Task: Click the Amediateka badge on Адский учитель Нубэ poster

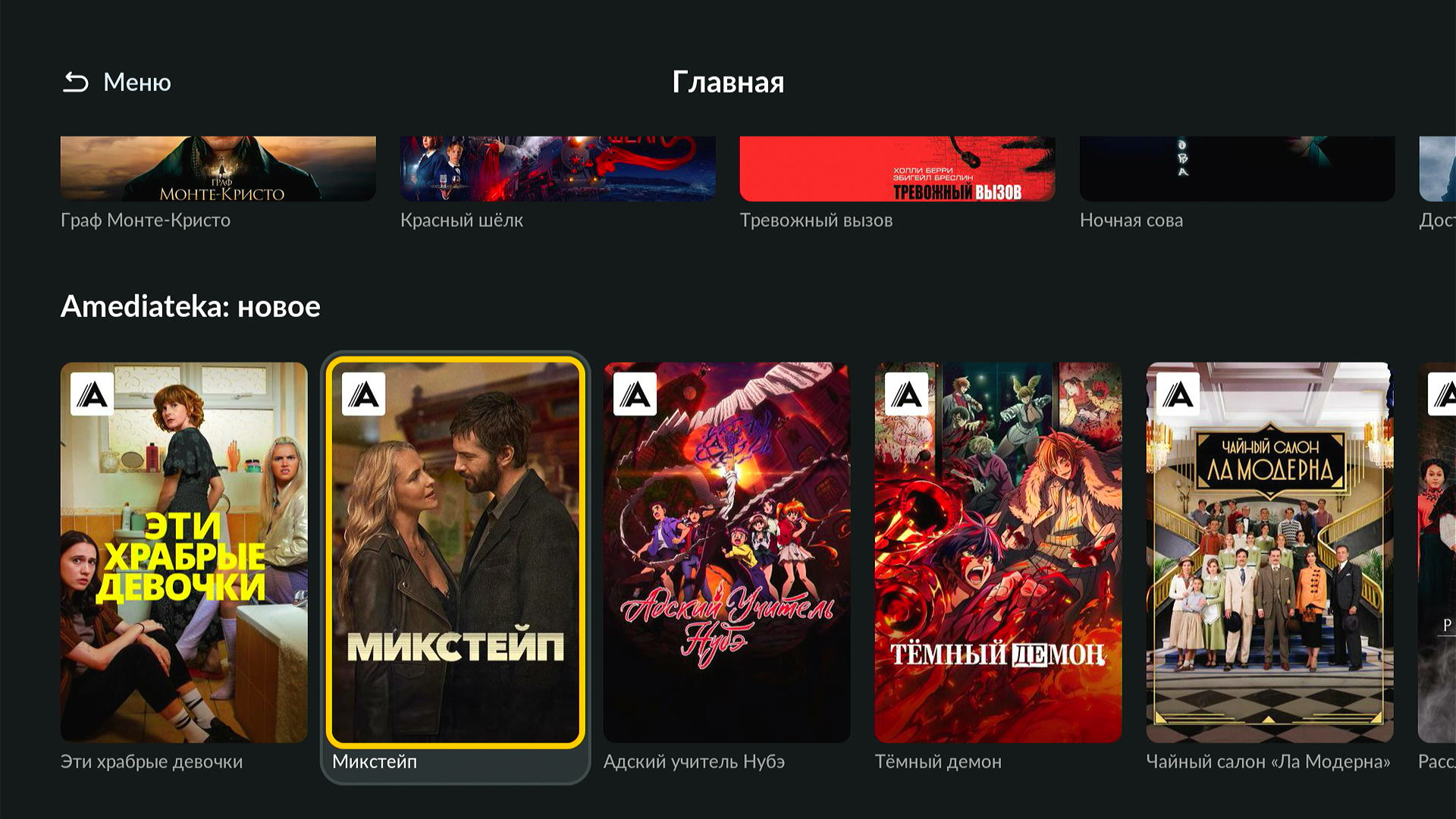Action: pos(635,394)
